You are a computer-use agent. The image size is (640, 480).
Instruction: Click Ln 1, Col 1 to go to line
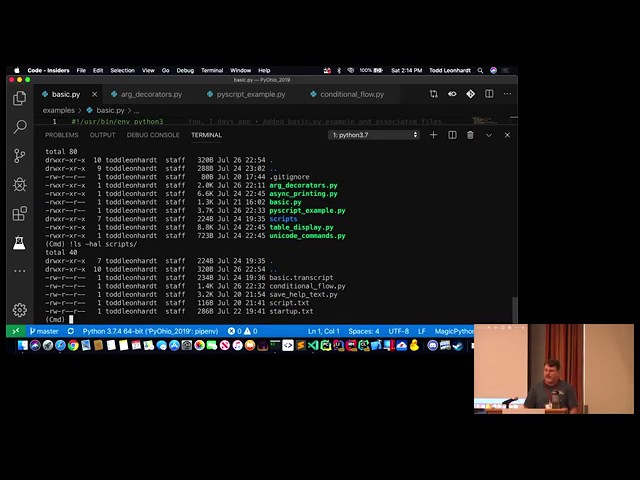pos(324,331)
